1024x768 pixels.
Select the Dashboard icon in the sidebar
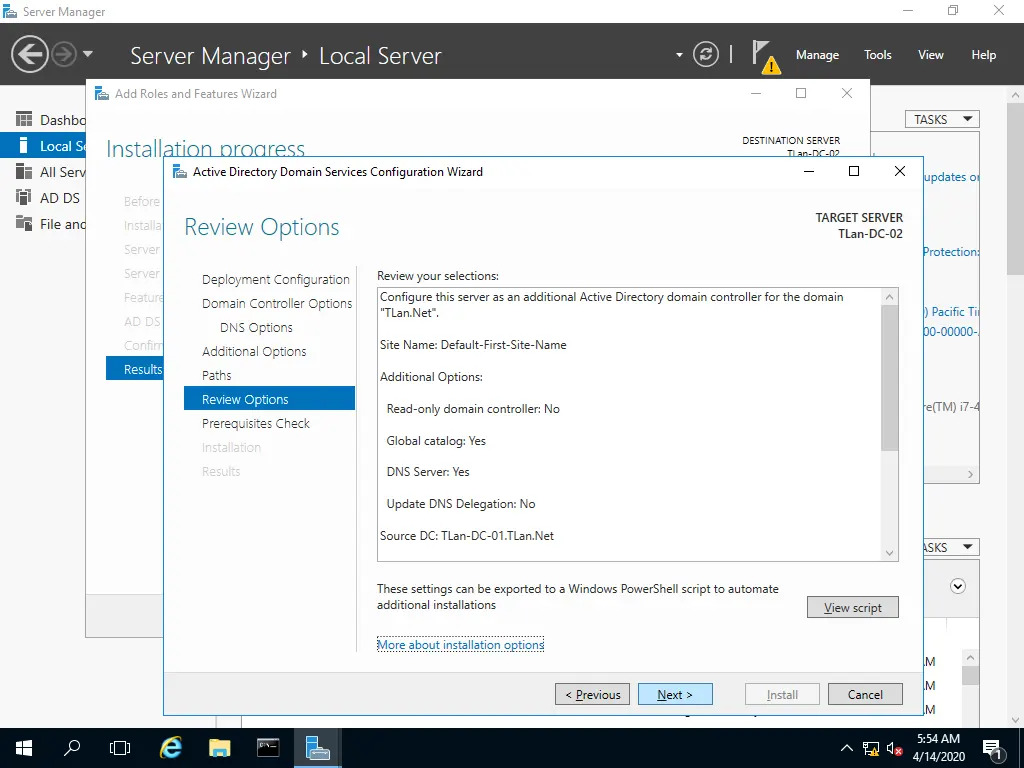point(24,120)
